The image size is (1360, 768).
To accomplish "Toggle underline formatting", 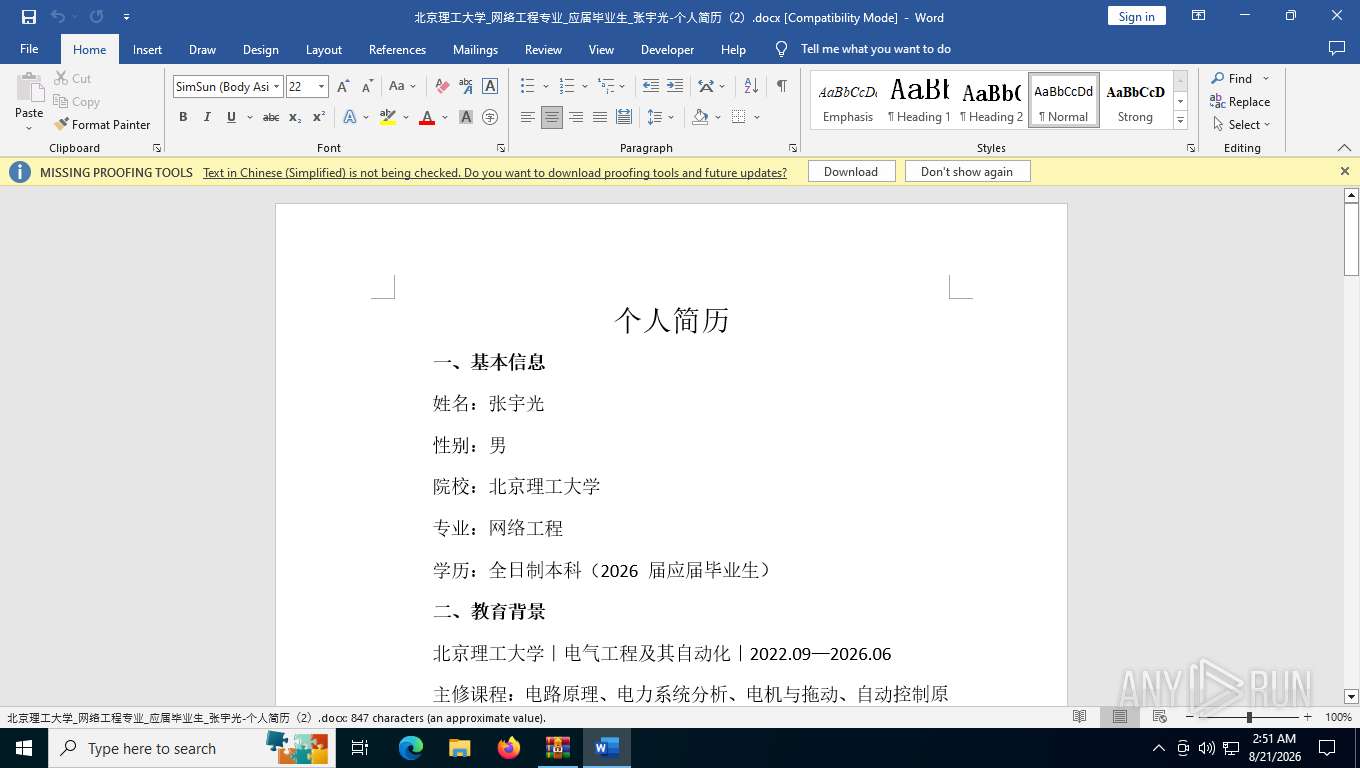I will pyautogui.click(x=231, y=118).
